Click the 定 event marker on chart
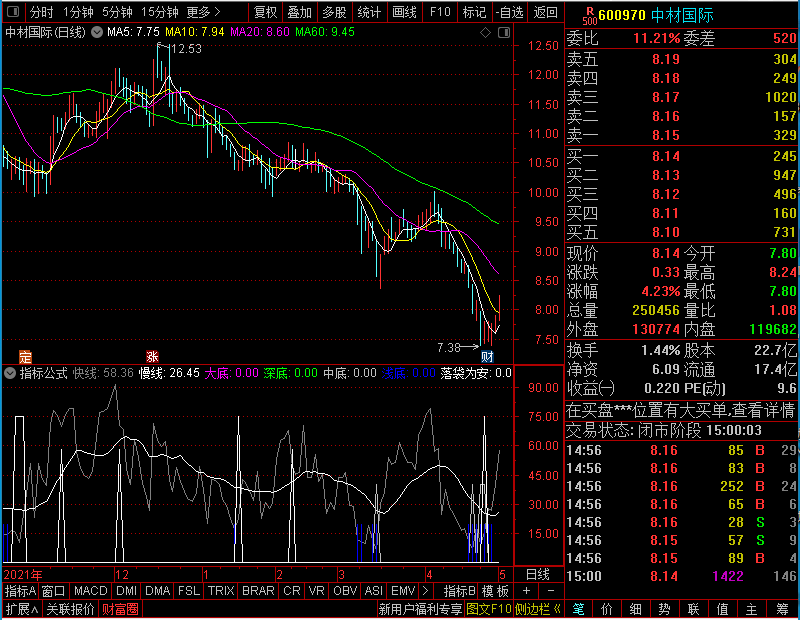Screen dimensions: 800x620 pos(25,356)
